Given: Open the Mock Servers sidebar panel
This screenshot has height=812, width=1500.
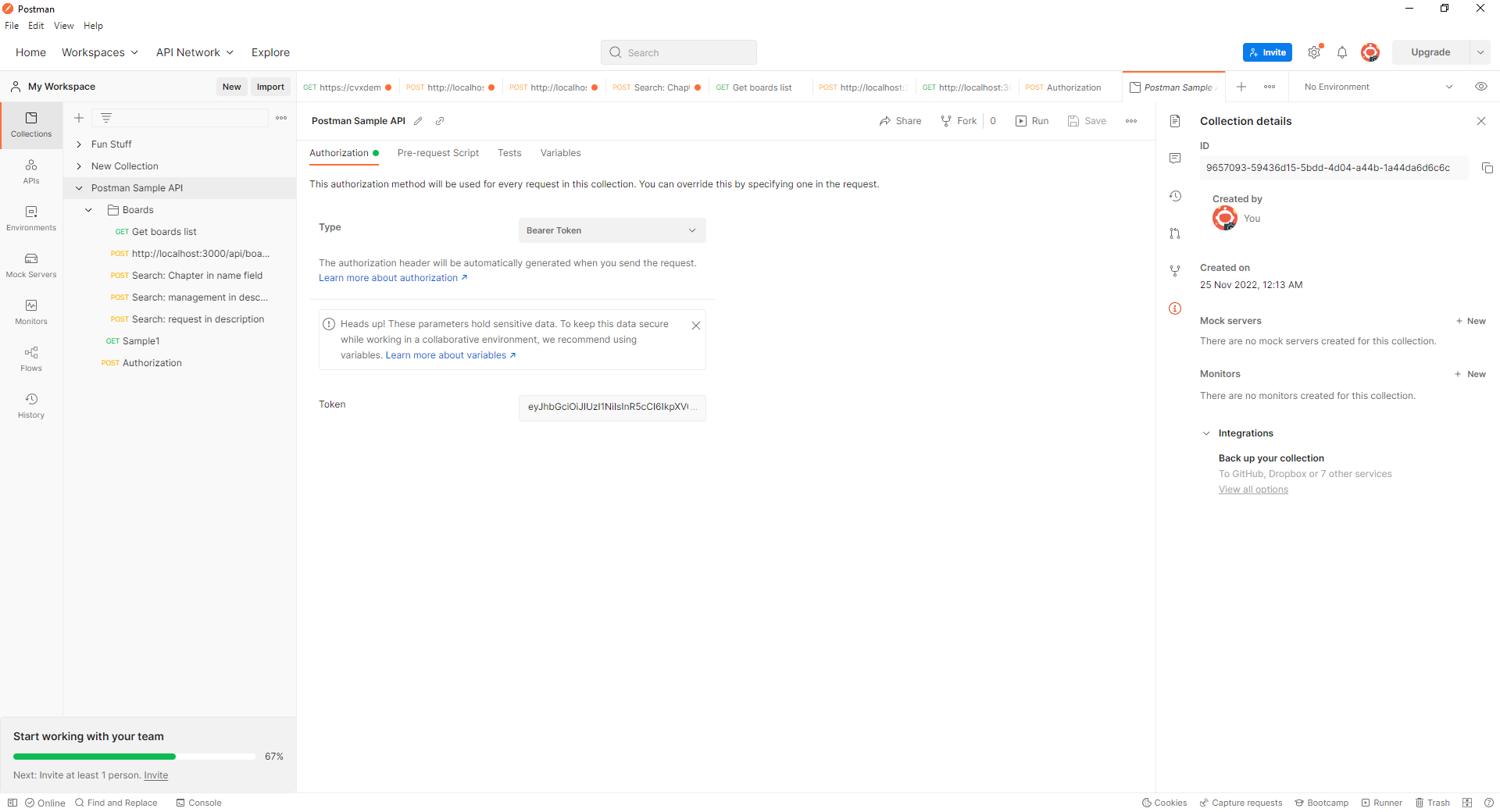Looking at the screenshot, I should pyautogui.click(x=31, y=265).
